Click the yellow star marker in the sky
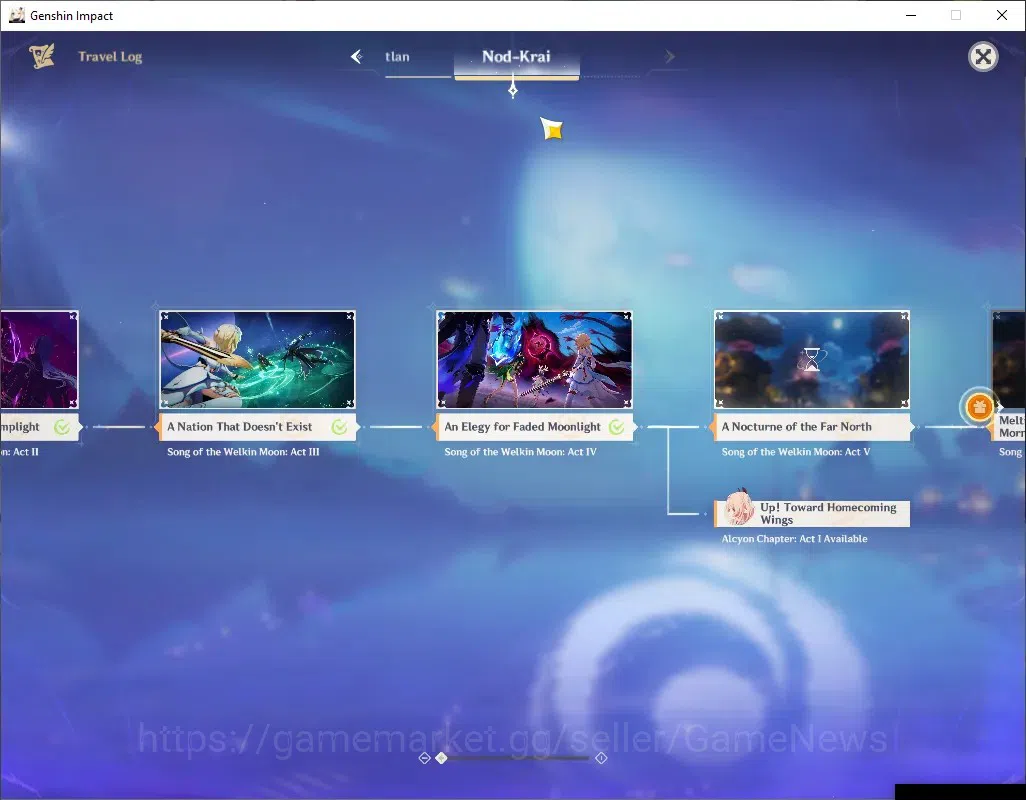 (x=552, y=128)
